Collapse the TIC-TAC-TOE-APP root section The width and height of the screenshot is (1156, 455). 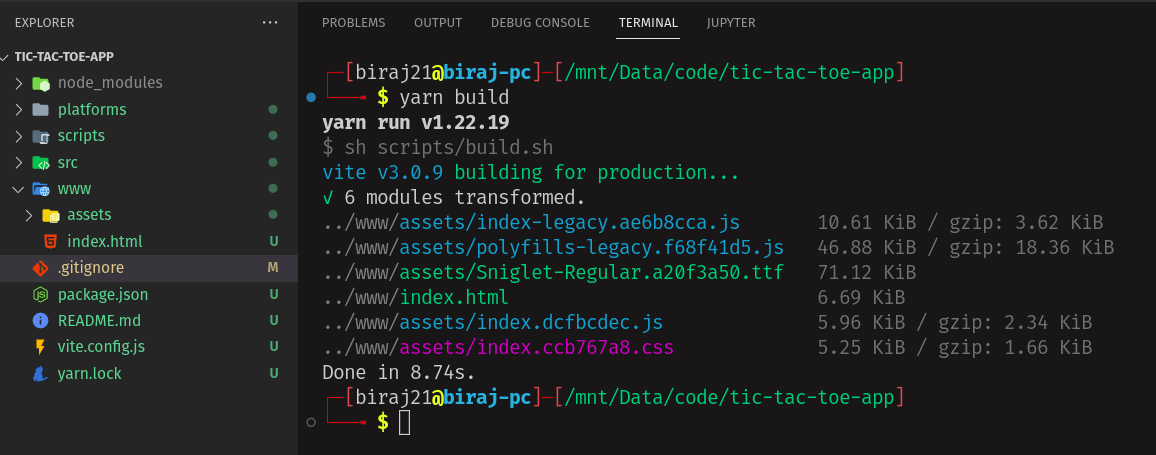6,57
